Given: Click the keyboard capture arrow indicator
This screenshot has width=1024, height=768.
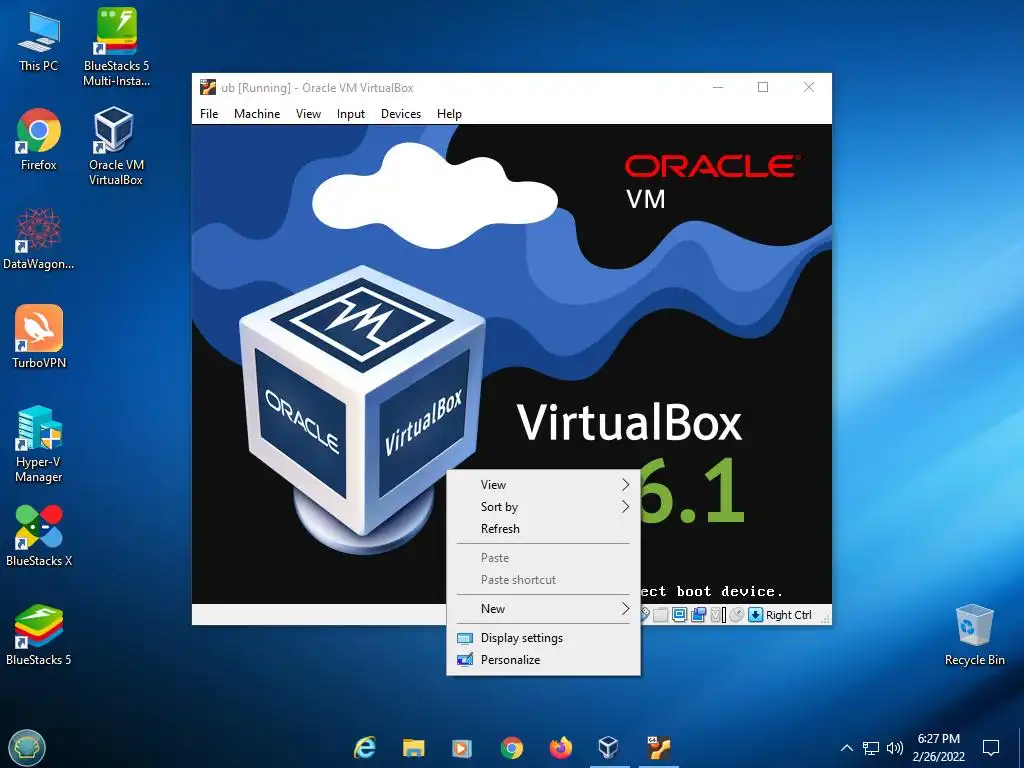Looking at the screenshot, I should [756, 615].
